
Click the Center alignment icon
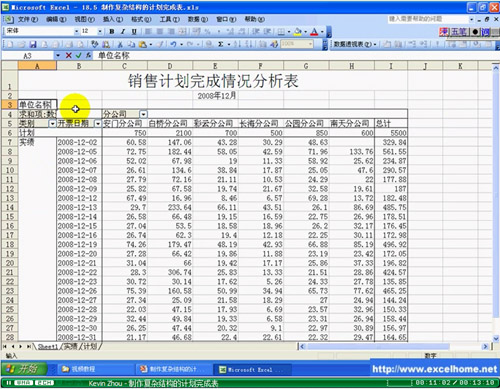coord(160,32)
